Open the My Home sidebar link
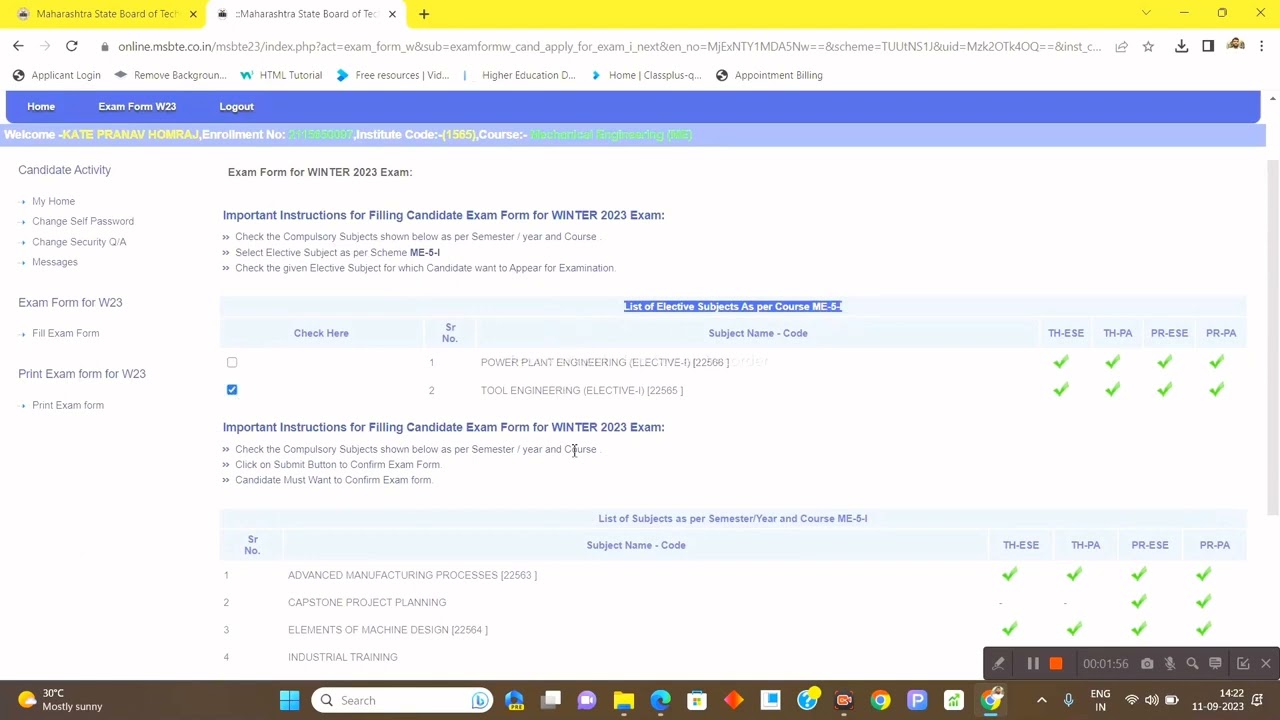 point(53,201)
